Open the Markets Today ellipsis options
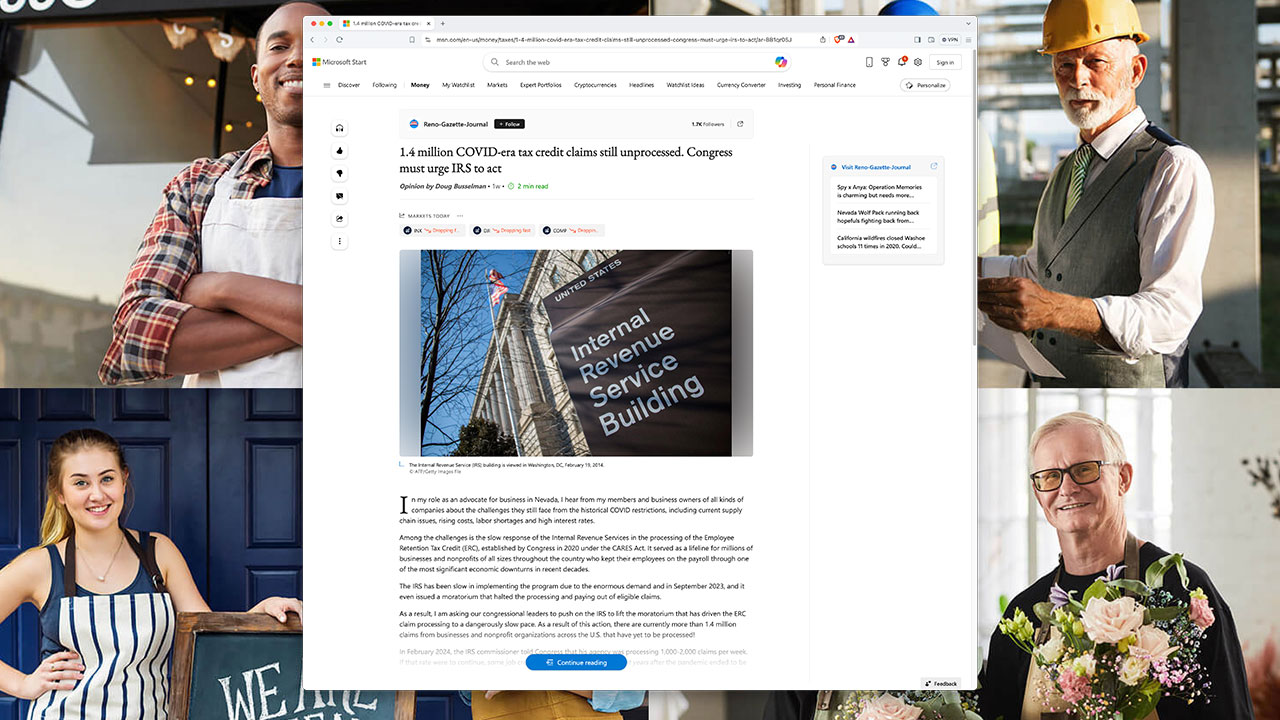Image resolution: width=1280 pixels, height=720 pixels. [460, 215]
